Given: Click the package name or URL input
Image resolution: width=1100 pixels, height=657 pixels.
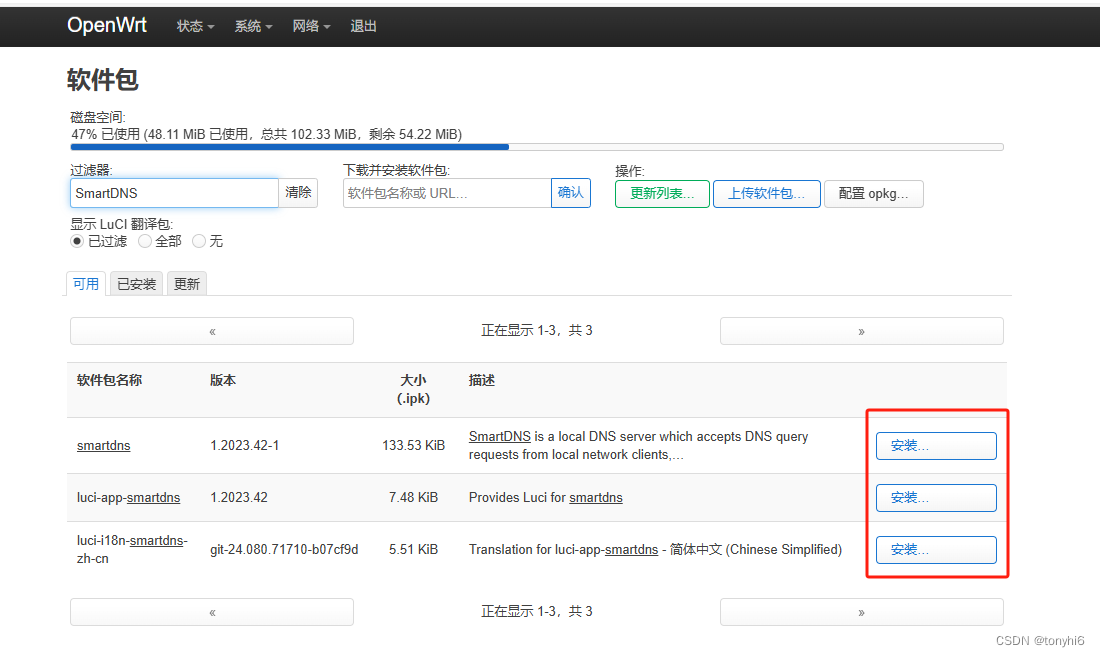Looking at the screenshot, I should pyautogui.click(x=447, y=193).
